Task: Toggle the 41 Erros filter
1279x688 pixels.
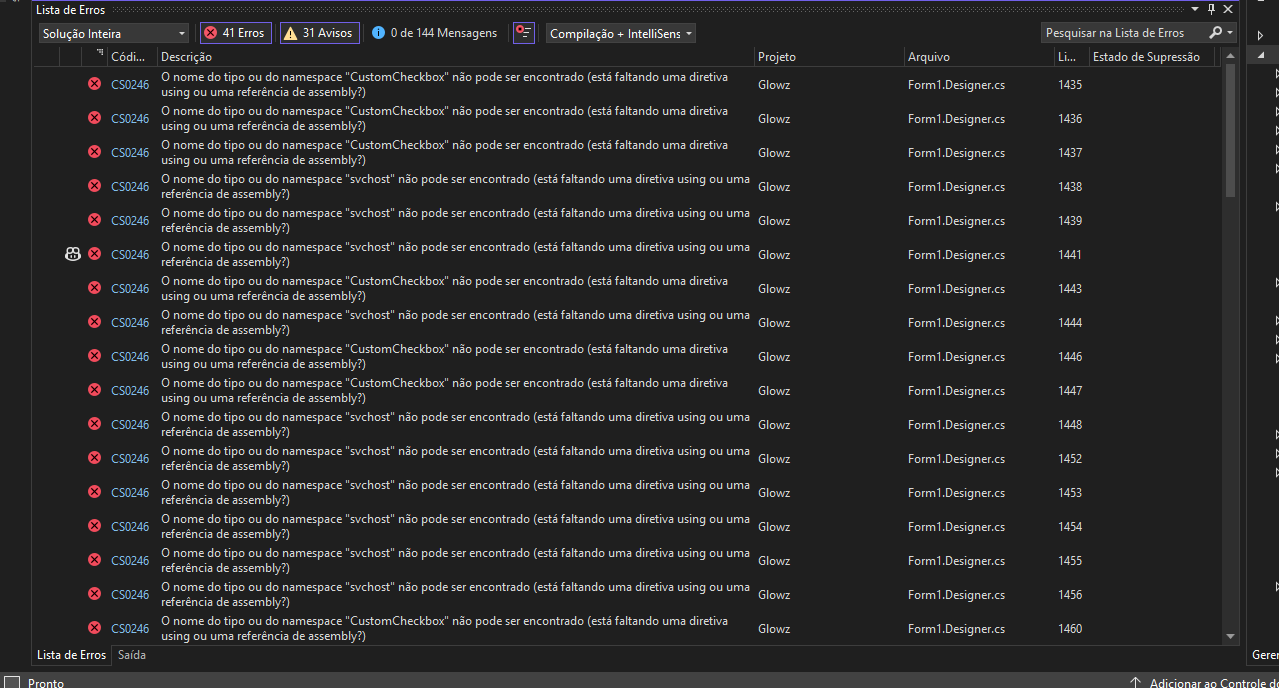Action: (235, 33)
